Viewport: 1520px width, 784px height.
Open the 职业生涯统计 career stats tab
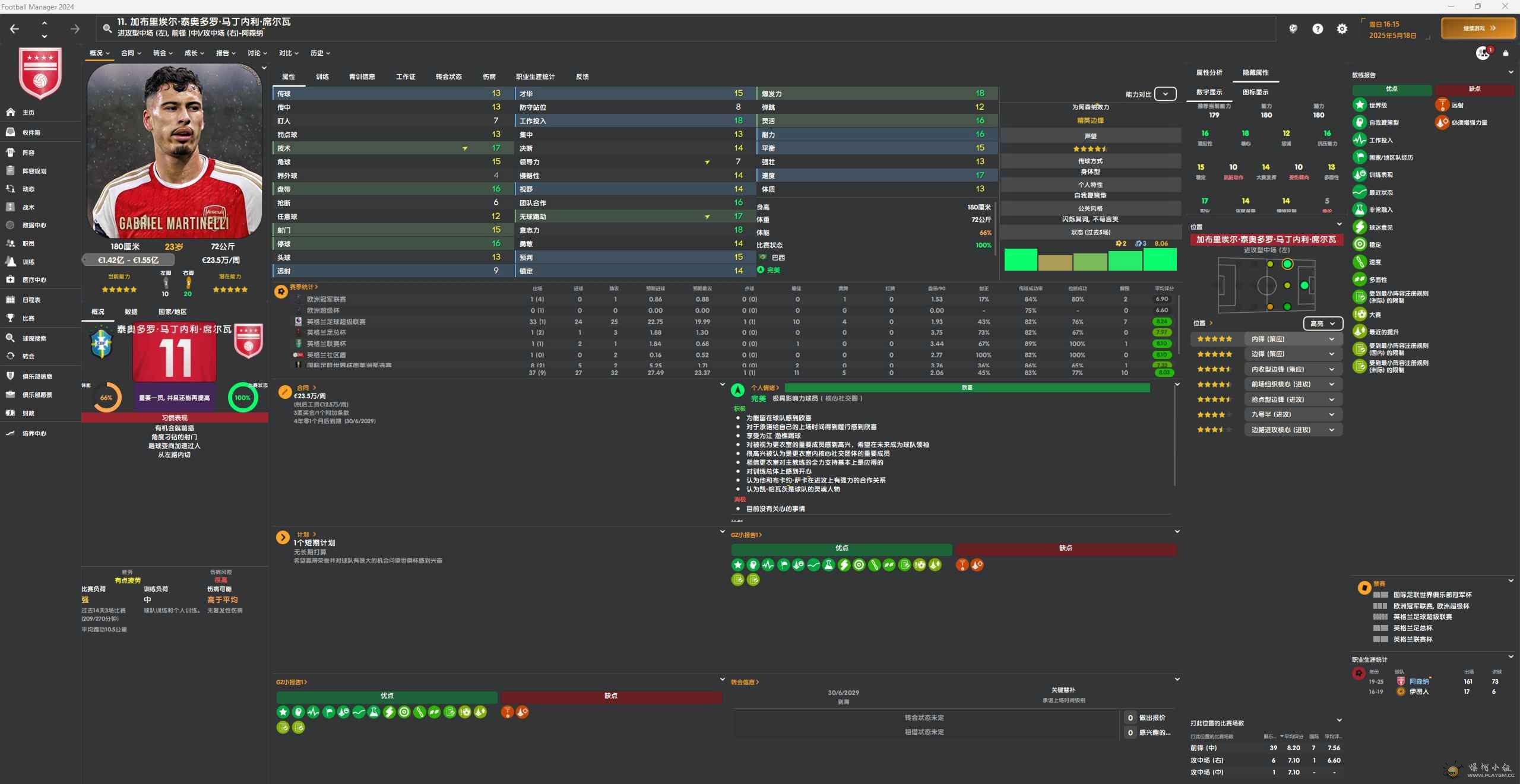pos(535,77)
